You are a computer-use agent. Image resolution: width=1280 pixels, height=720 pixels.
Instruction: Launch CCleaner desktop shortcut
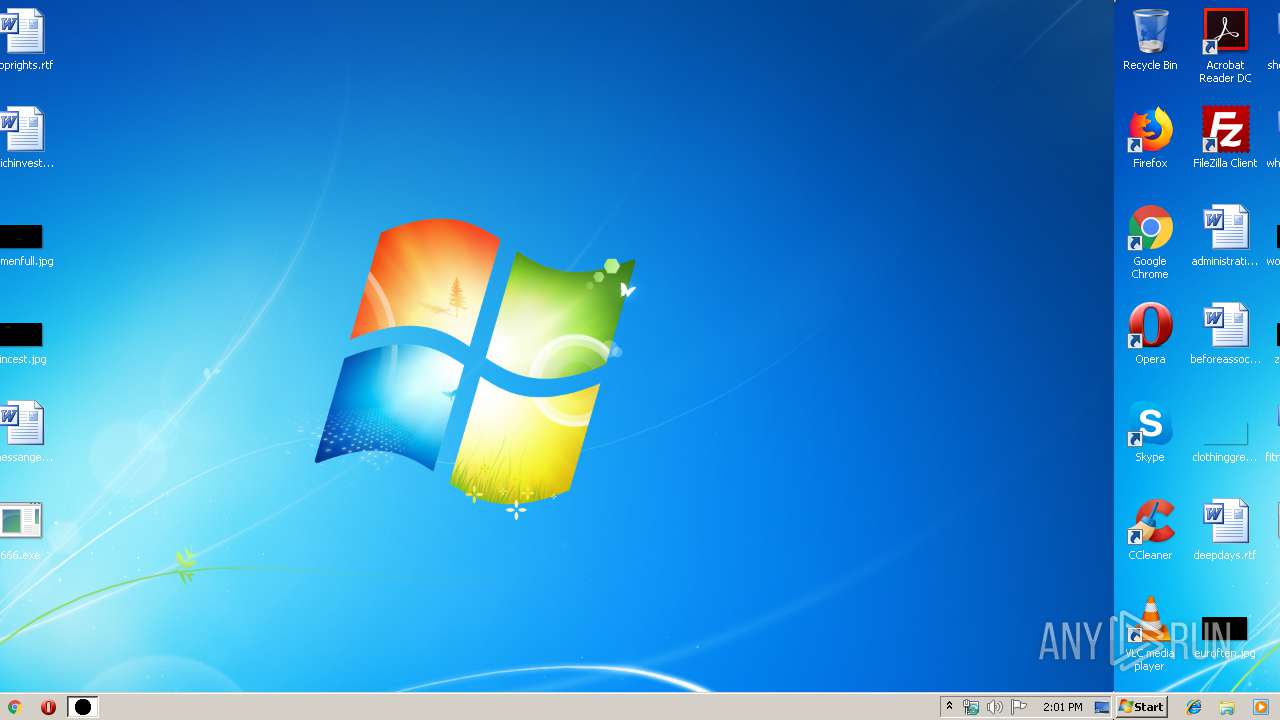pos(1150,530)
